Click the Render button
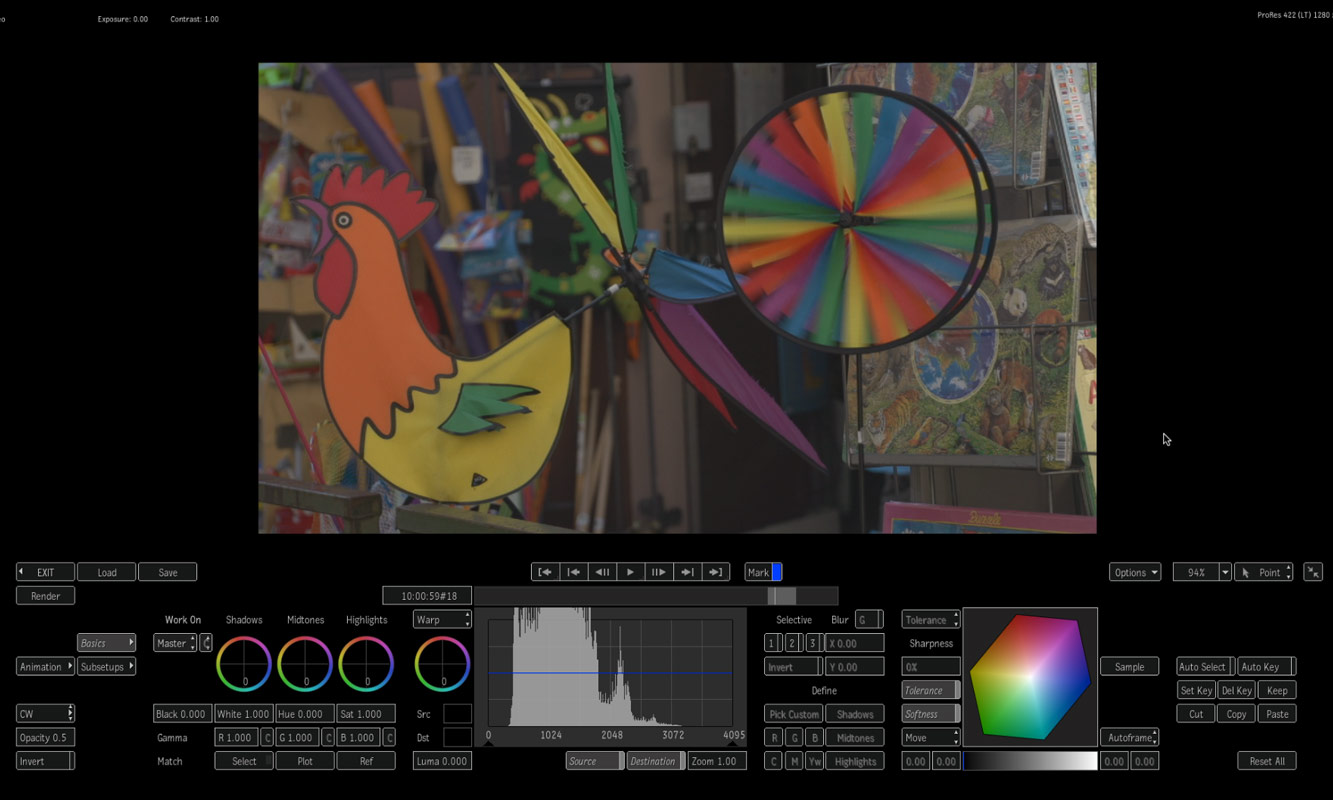This screenshot has width=1333, height=800. [x=45, y=596]
